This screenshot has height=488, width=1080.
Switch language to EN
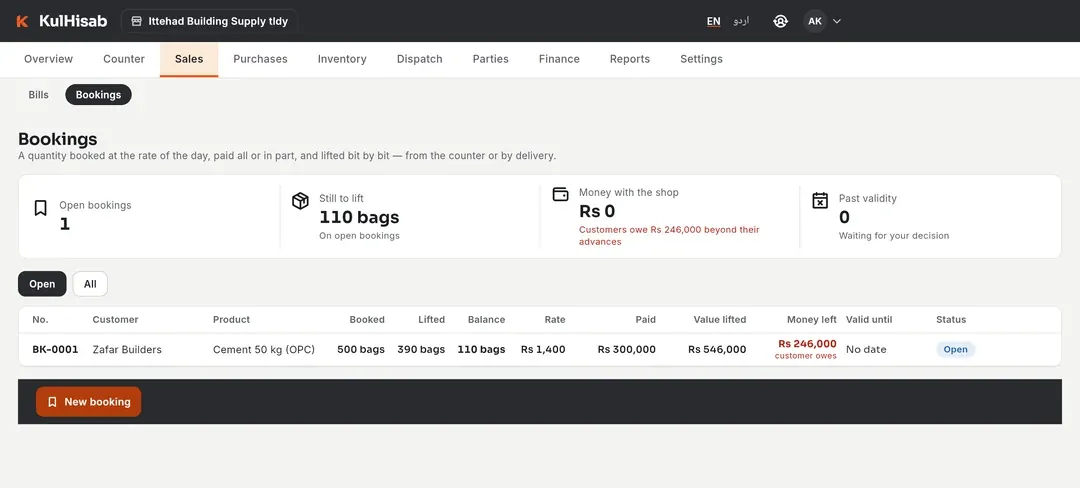(x=714, y=21)
